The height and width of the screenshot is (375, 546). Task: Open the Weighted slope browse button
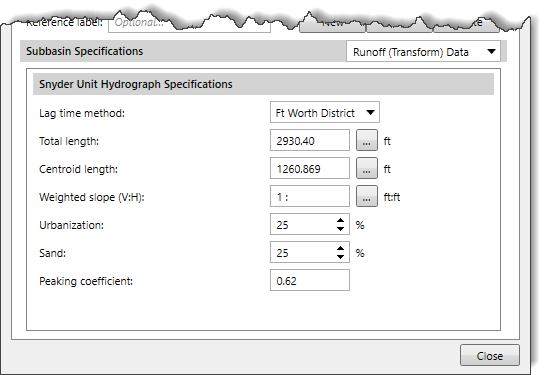click(x=367, y=196)
